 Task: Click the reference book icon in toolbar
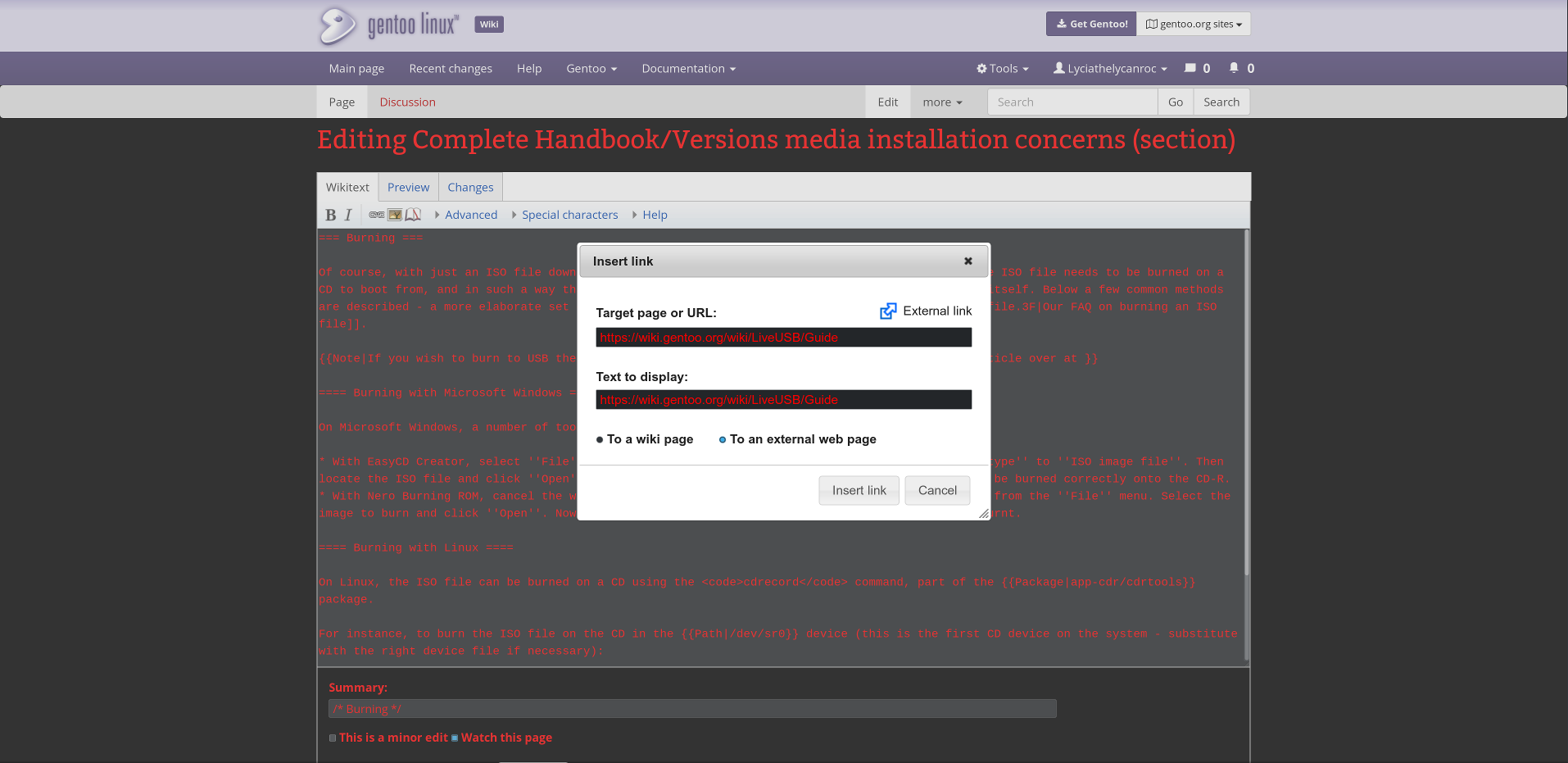coord(413,215)
